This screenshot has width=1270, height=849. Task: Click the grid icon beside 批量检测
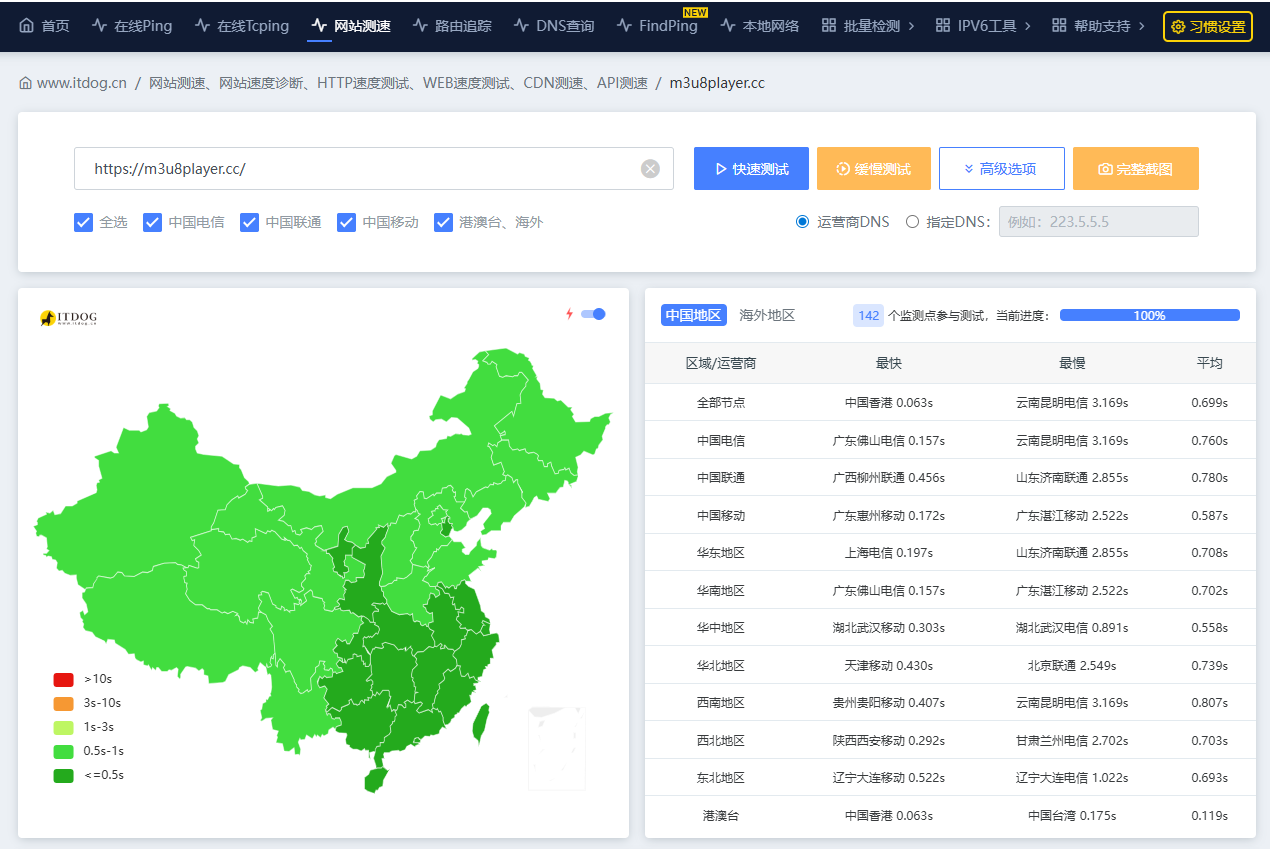tap(829, 26)
